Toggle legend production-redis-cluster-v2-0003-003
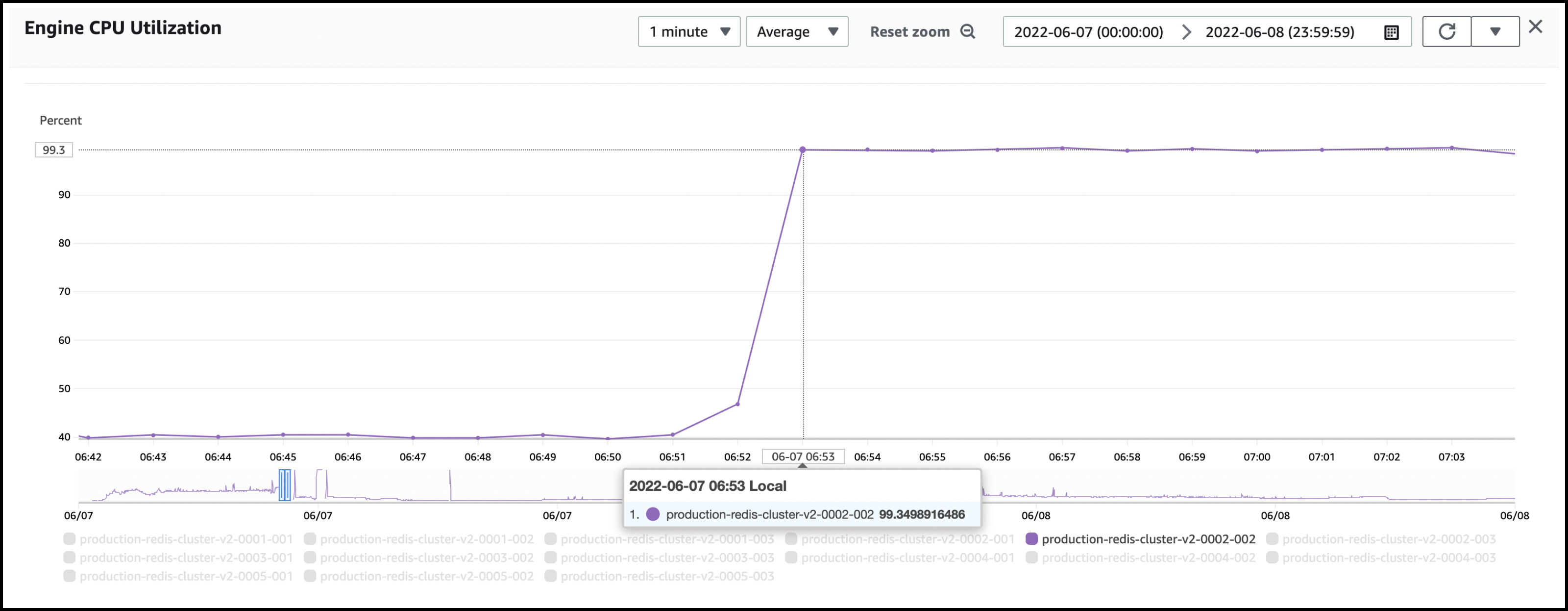The height and width of the screenshot is (611, 1568). coord(659,558)
